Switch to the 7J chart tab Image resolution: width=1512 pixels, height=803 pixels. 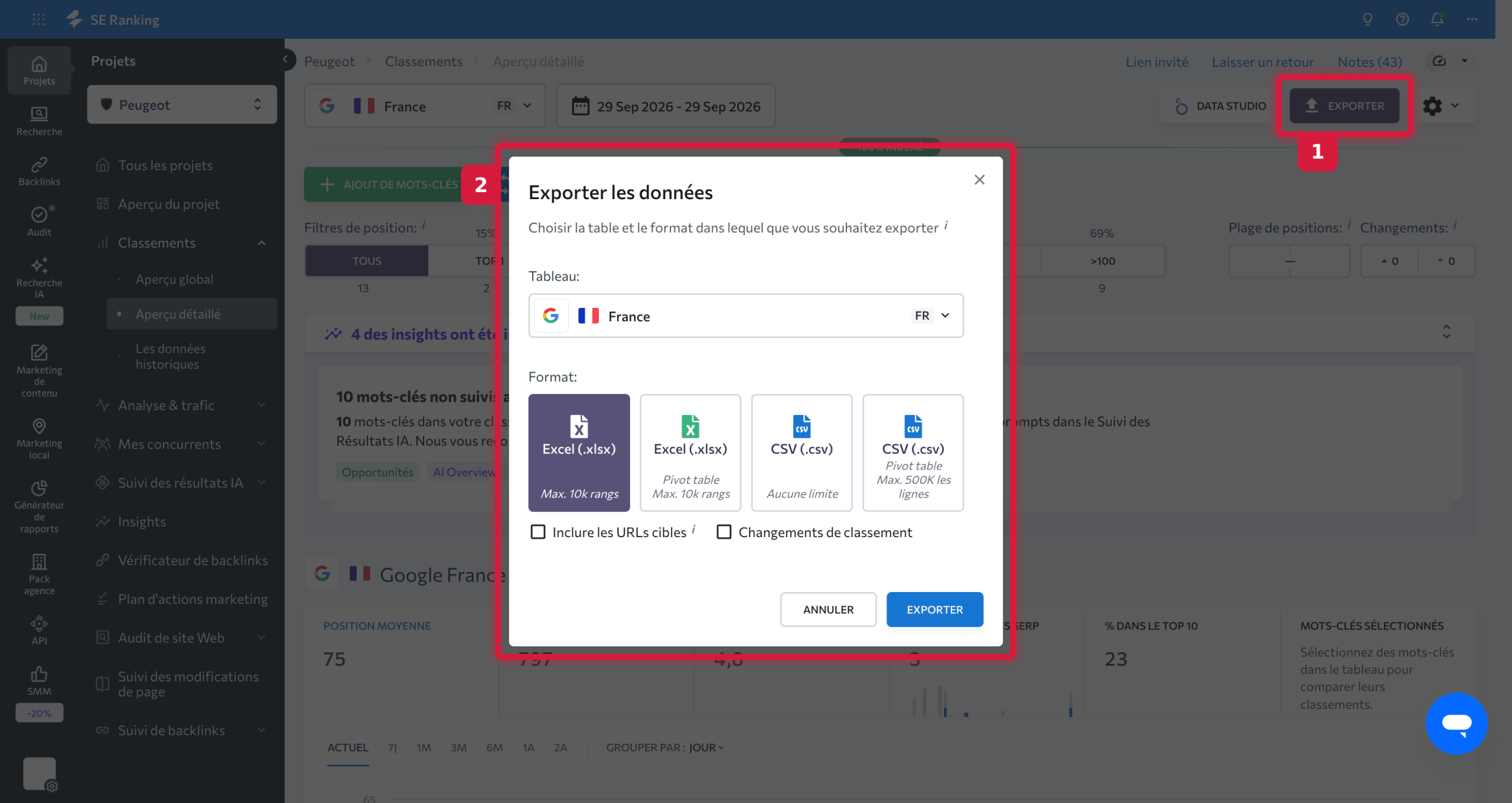(392, 747)
